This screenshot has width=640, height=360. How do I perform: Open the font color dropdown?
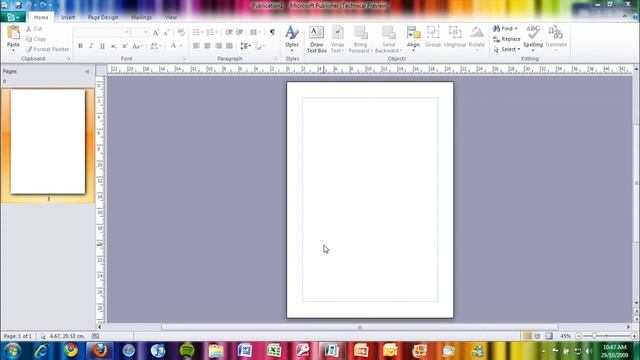(181, 46)
